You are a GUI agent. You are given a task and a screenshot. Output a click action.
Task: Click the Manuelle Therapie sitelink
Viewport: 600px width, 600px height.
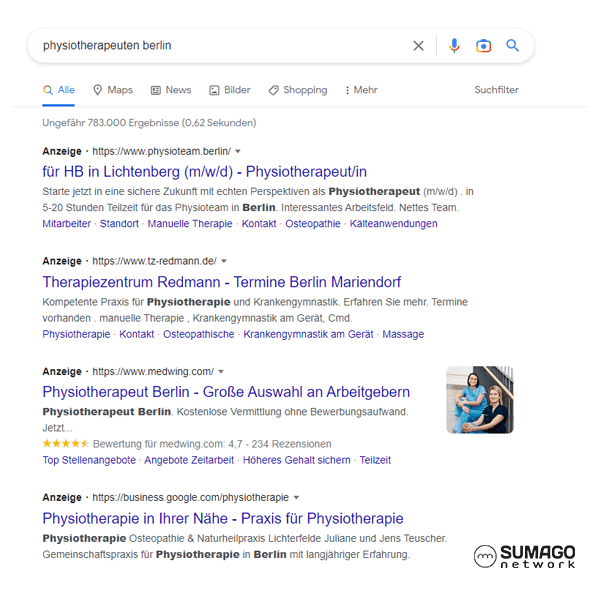pos(190,223)
